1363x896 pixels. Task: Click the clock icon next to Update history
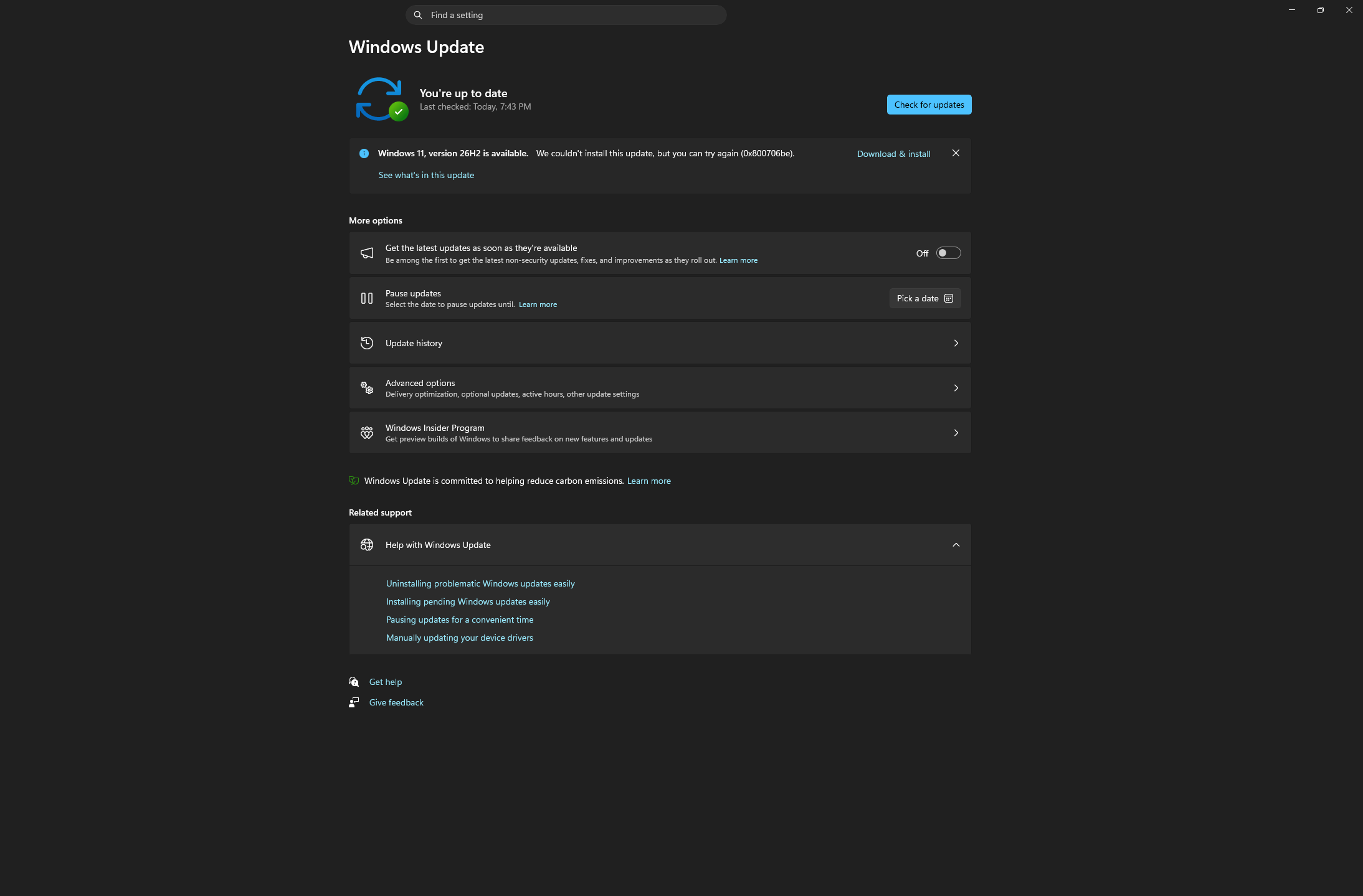pyautogui.click(x=367, y=343)
